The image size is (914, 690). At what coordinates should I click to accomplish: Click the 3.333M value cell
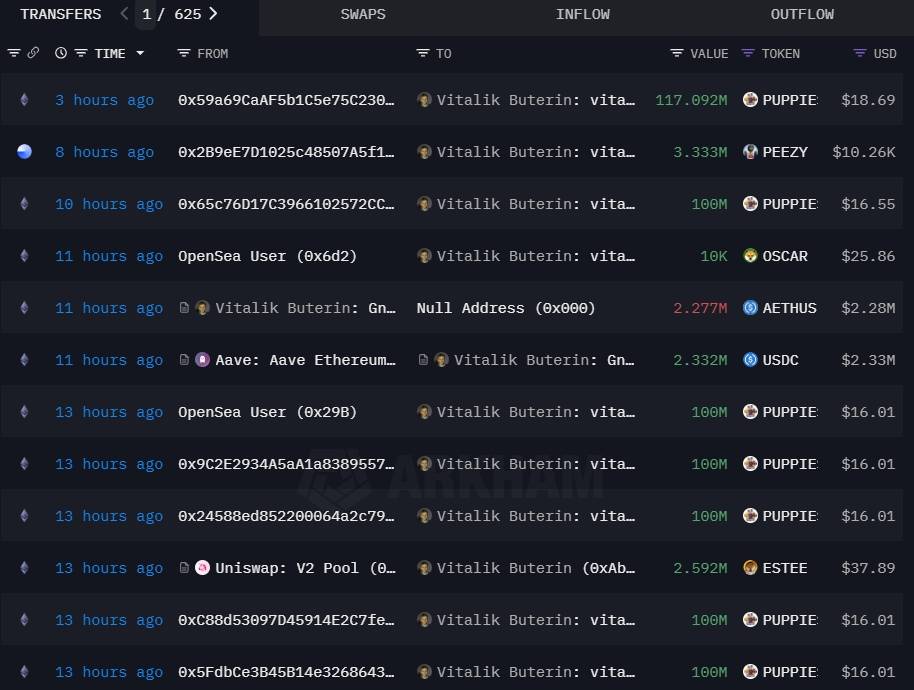click(701, 152)
